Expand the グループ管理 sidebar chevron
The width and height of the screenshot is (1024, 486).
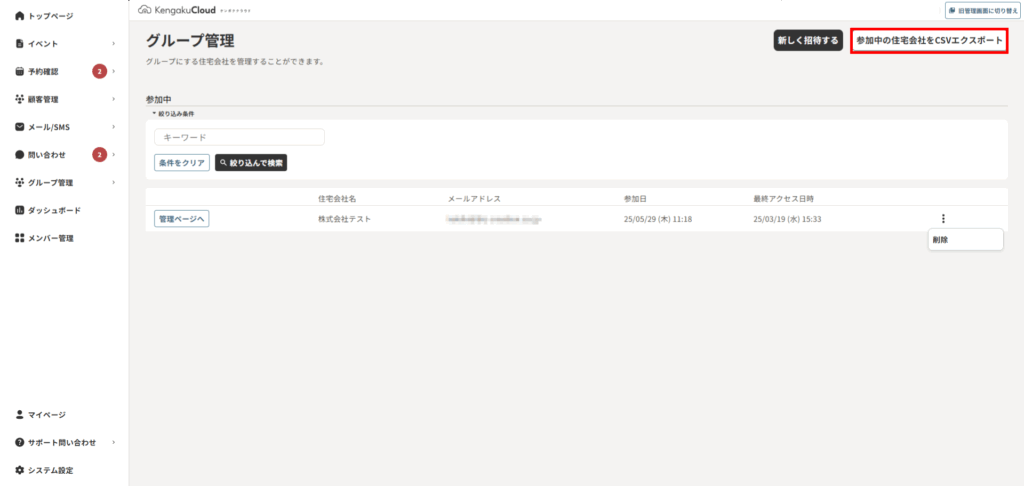pos(114,183)
